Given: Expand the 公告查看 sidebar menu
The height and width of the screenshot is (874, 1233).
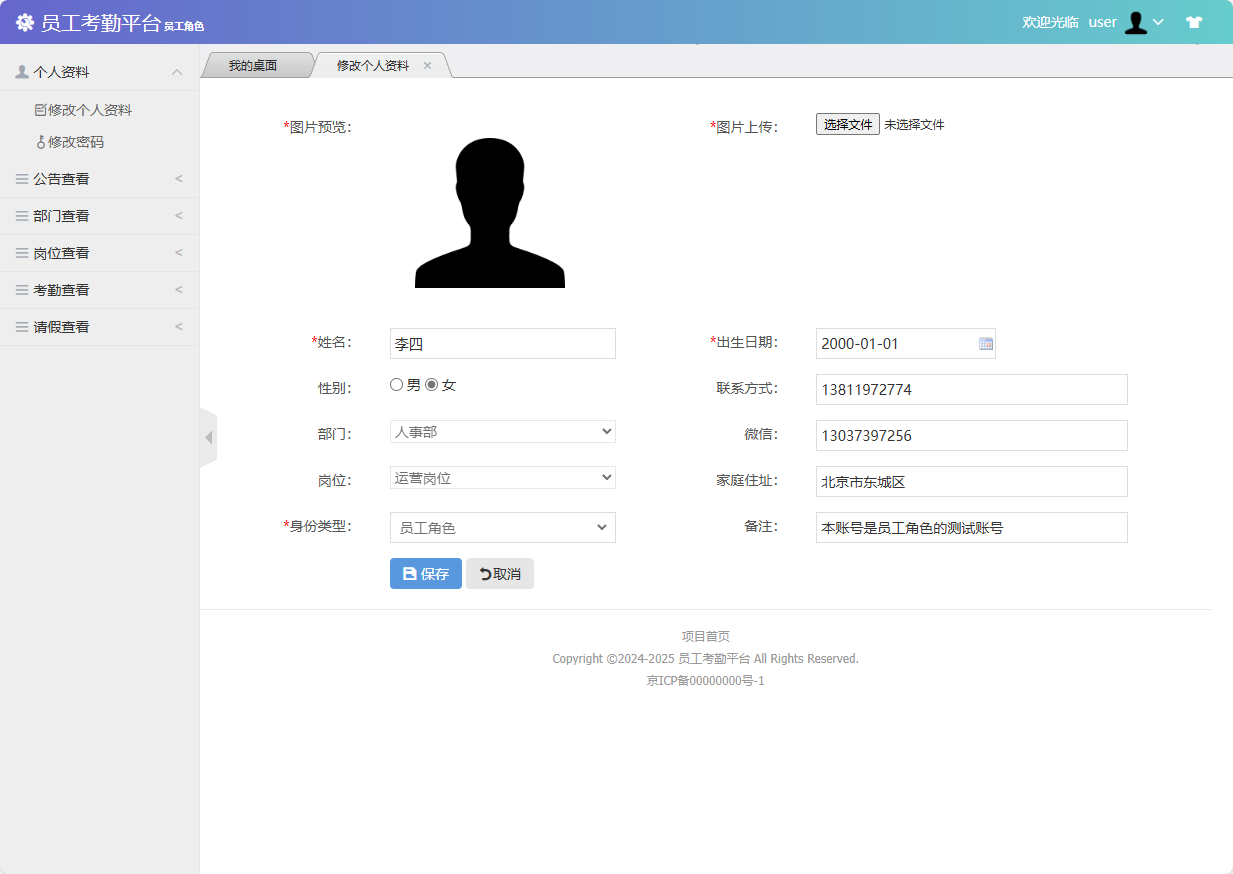Looking at the screenshot, I should pos(60,178).
